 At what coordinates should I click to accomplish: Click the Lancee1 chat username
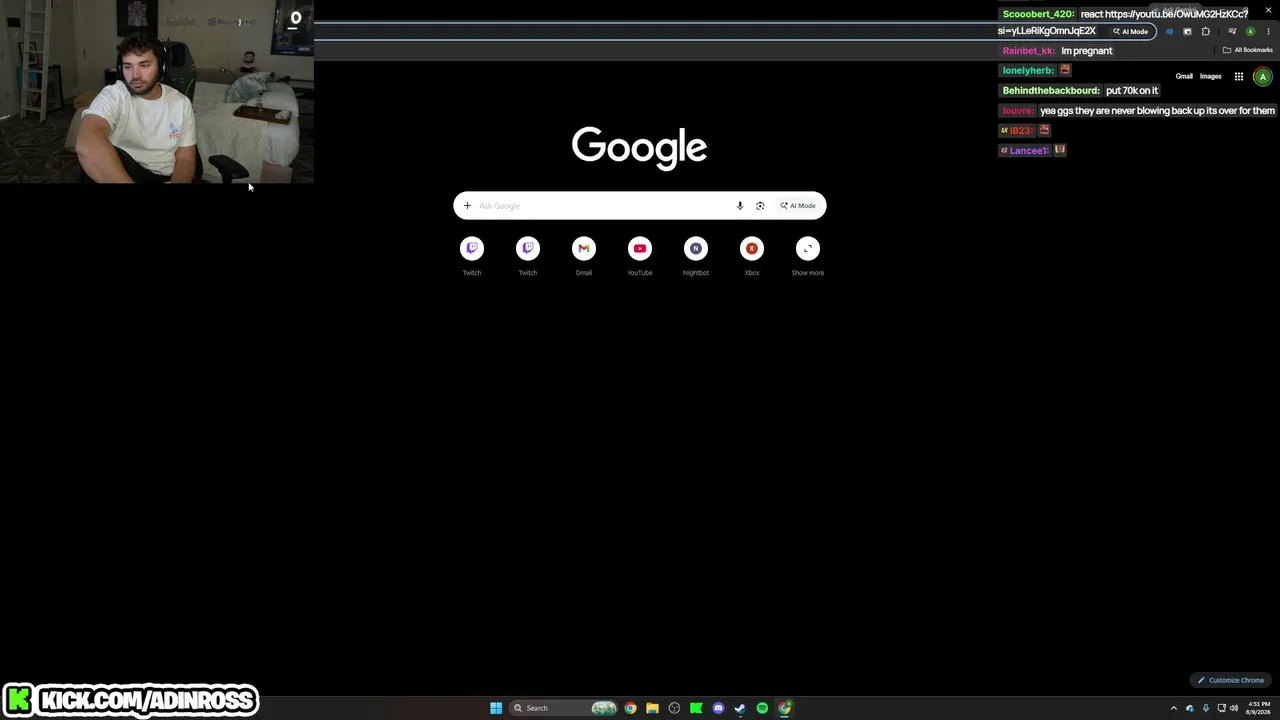click(1029, 151)
